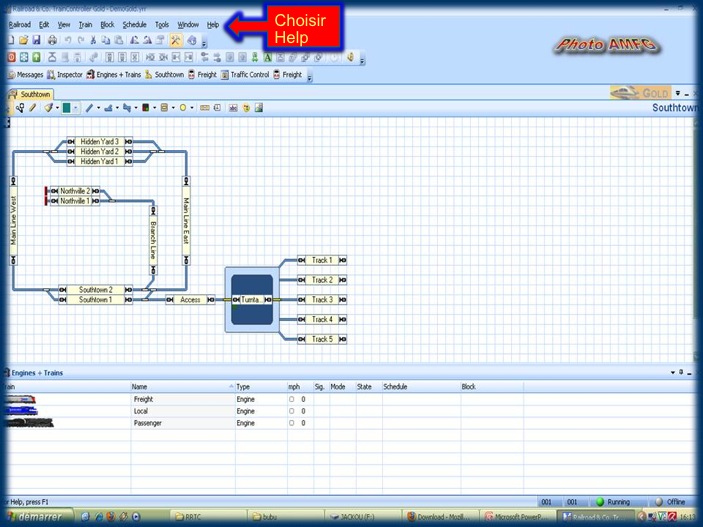Select the glasses-shaped selection tool icon

(20, 108)
